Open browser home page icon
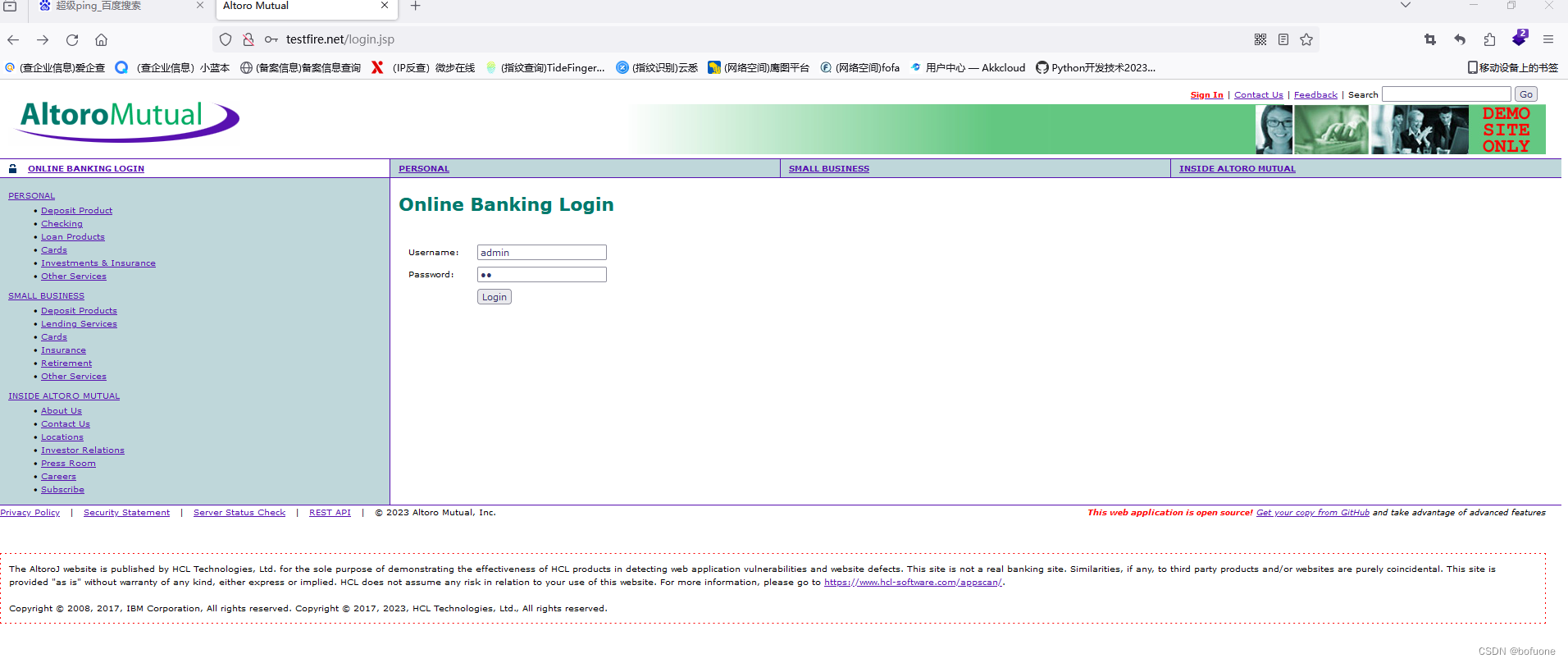Viewport: 1568px width, 663px height. (x=102, y=39)
